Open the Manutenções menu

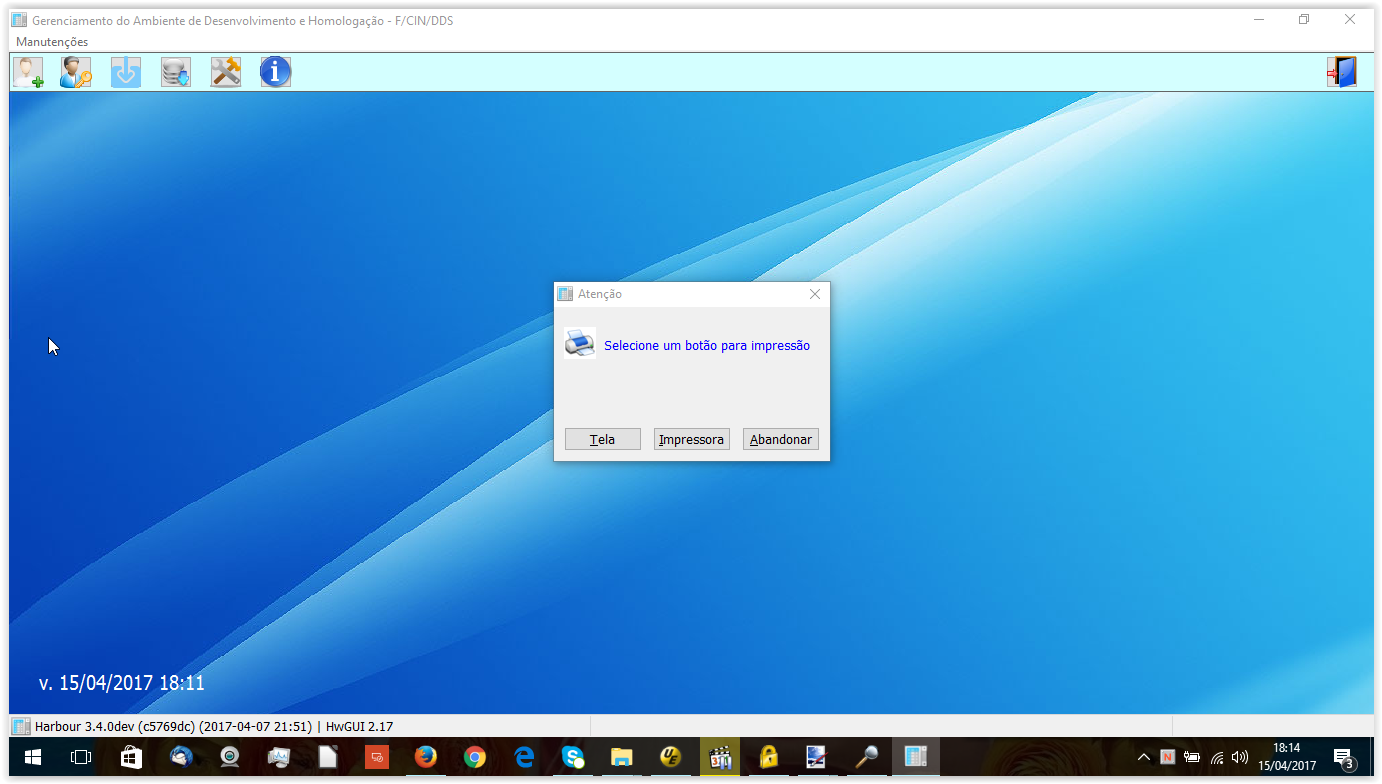point(52,42)
